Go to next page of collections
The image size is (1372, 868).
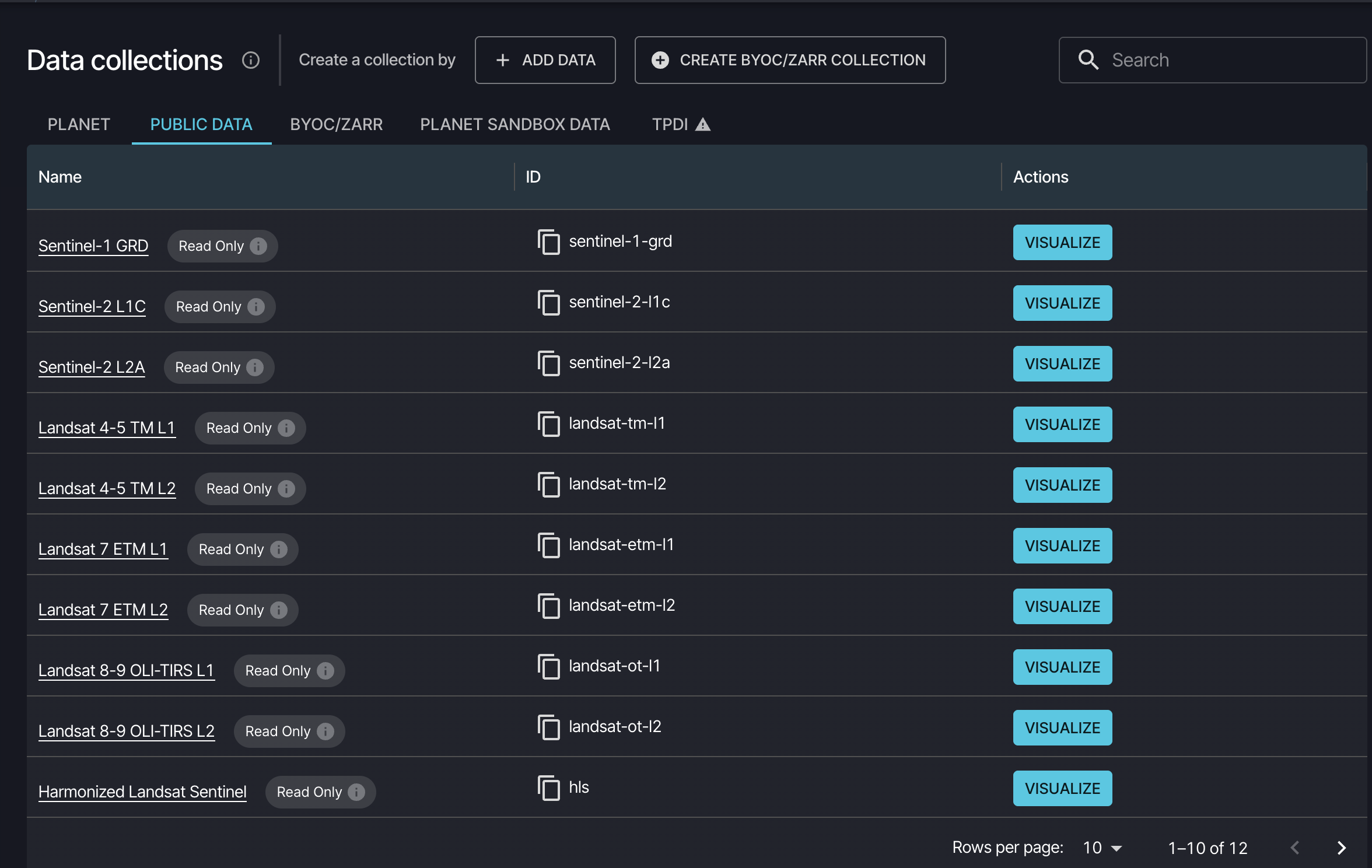[1341, 848]
